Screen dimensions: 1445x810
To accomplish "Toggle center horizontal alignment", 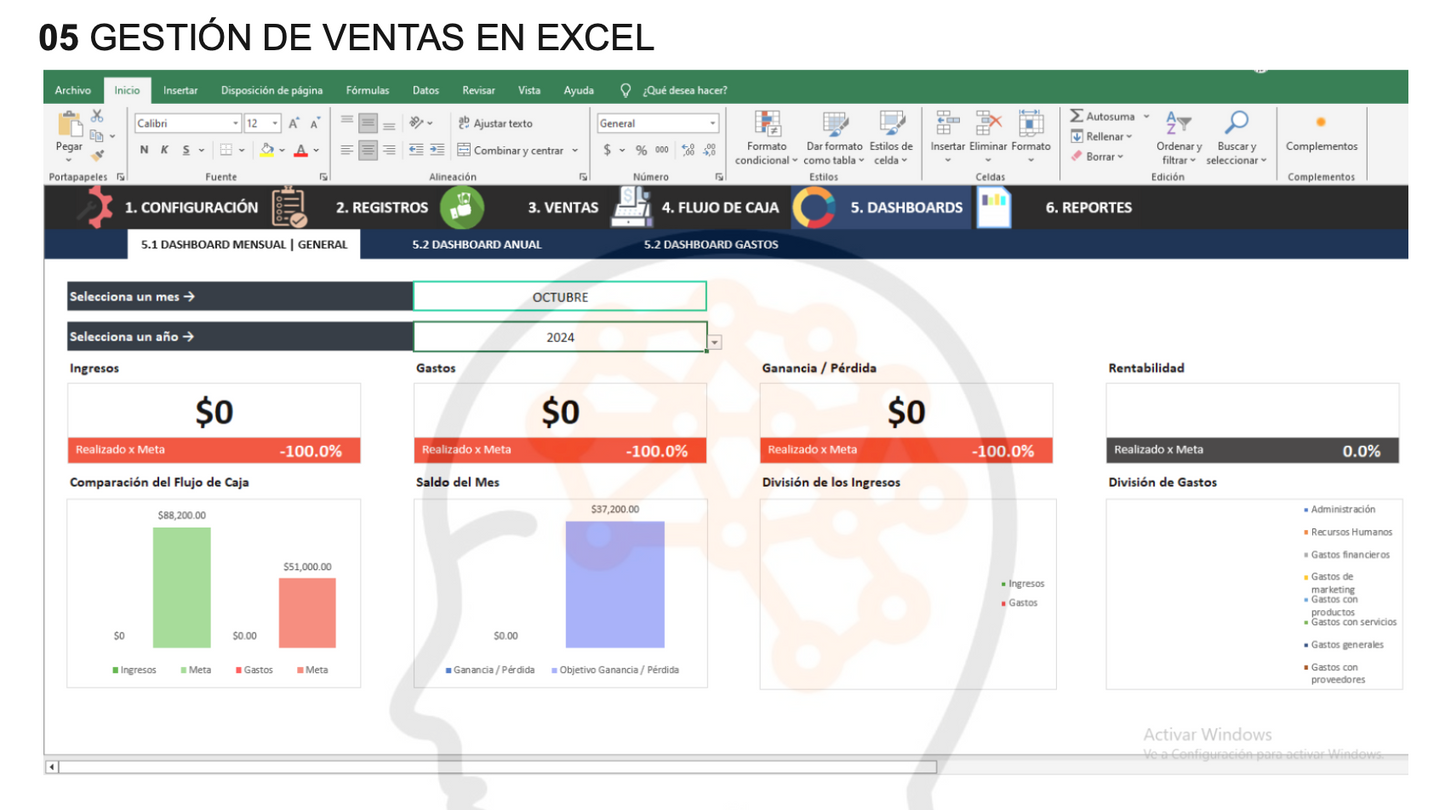I will pyautogui.click(x=368, y=150).
